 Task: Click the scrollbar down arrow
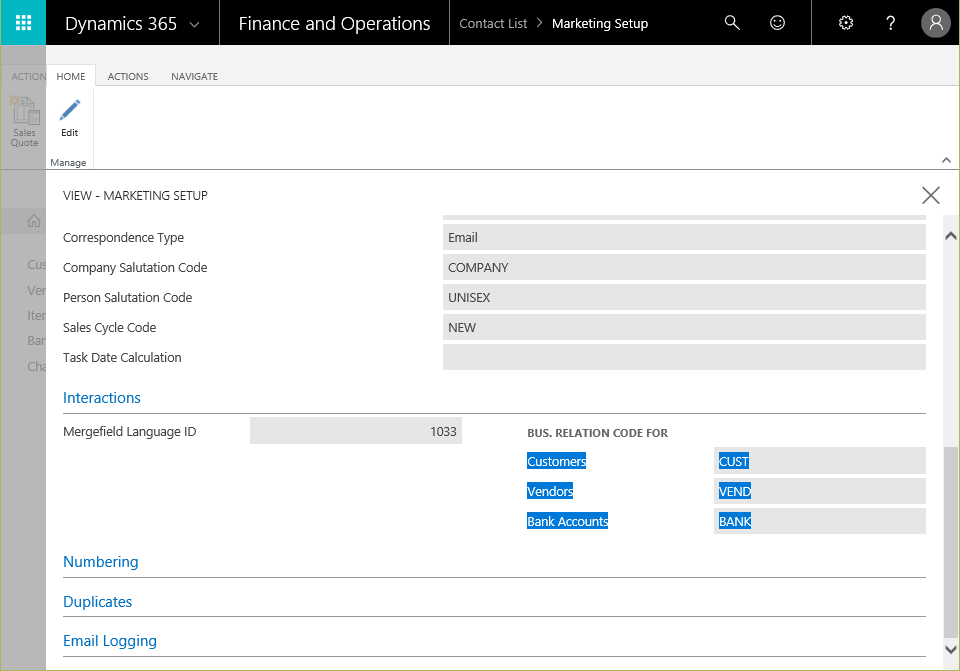(x=950, y=649)
